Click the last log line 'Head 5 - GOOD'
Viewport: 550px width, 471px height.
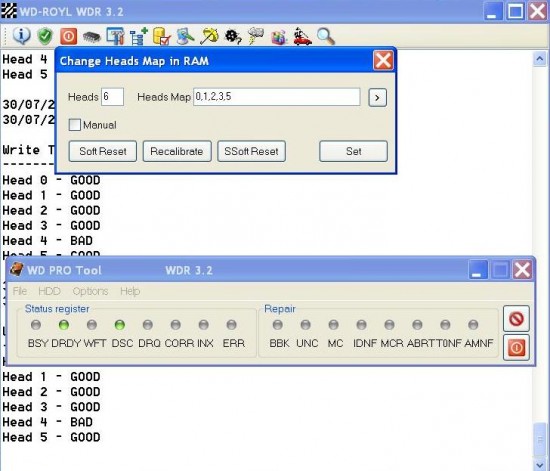(x=51, y=437)
